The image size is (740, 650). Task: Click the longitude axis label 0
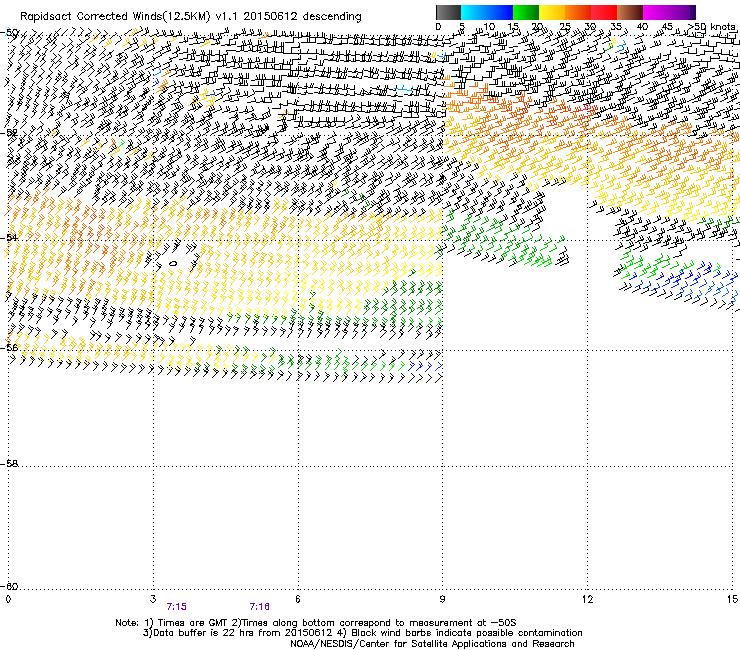click(x=8, y=599)
